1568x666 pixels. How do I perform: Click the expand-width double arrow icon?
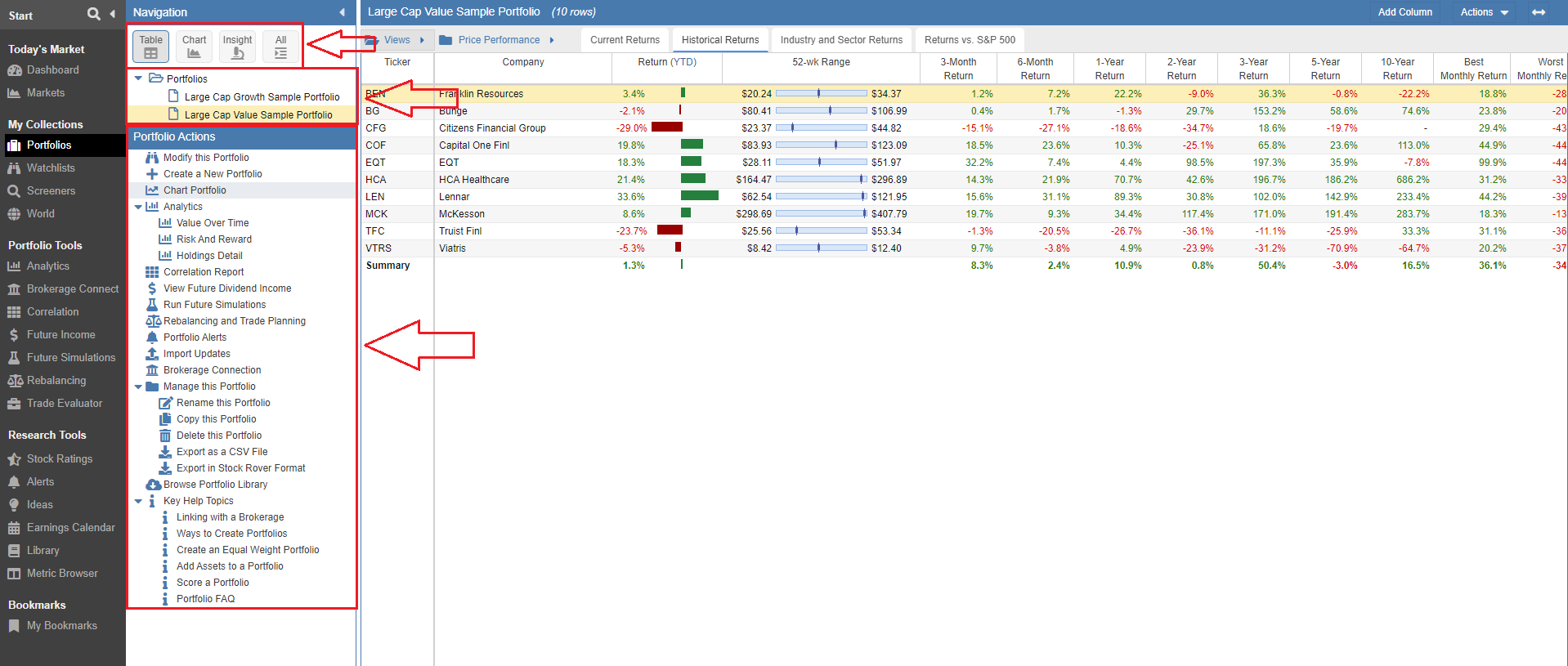1539,12
